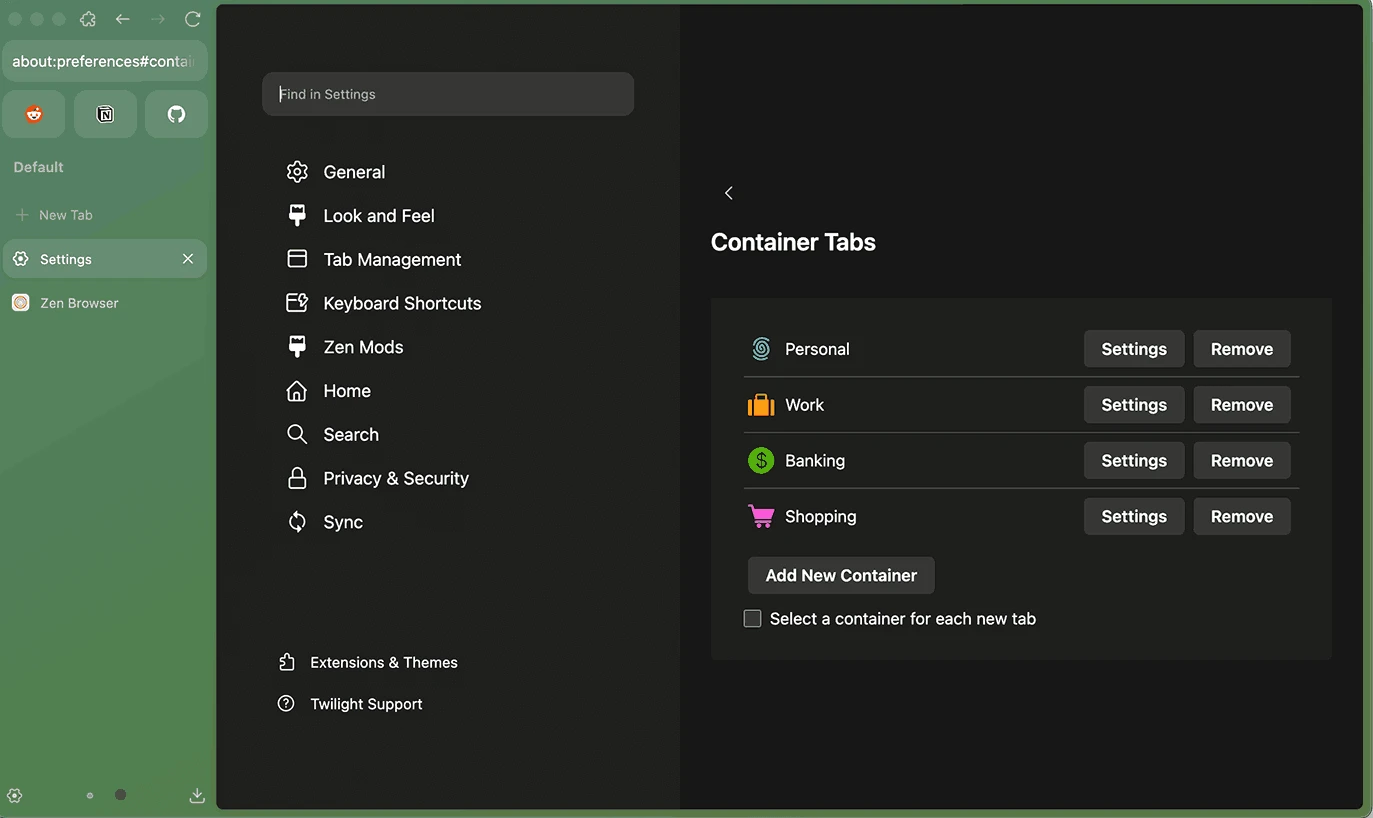Open the Extensions & Themes link

pos(367,662)
